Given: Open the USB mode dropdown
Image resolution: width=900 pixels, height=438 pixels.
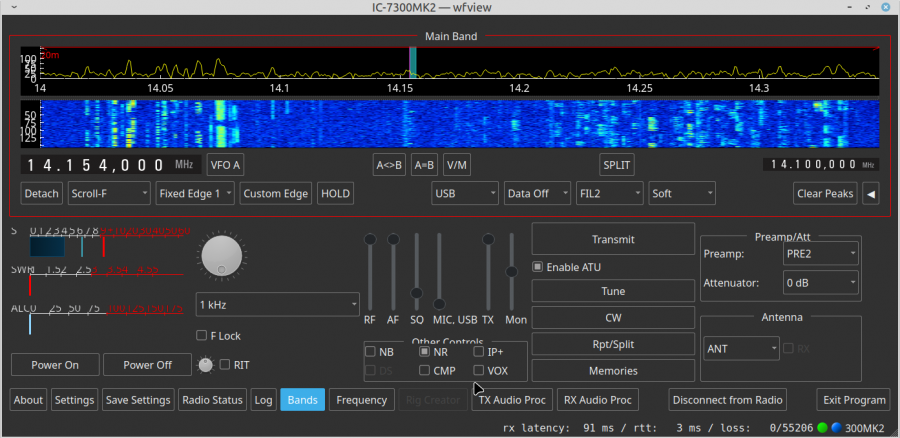Looking at the screenshot, I should pyautogui.click(x=465, y=193).
